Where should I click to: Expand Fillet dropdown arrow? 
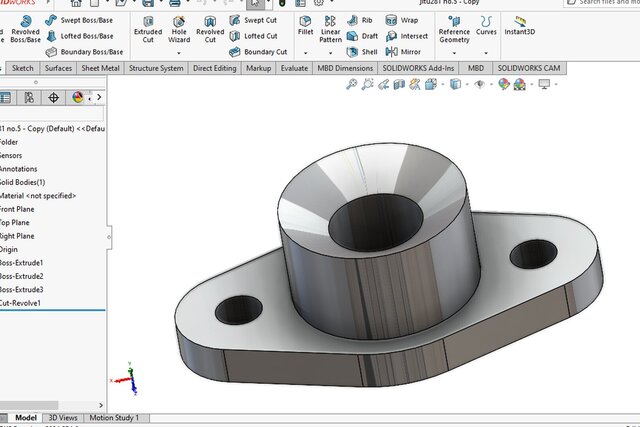[x=305, y=53]
